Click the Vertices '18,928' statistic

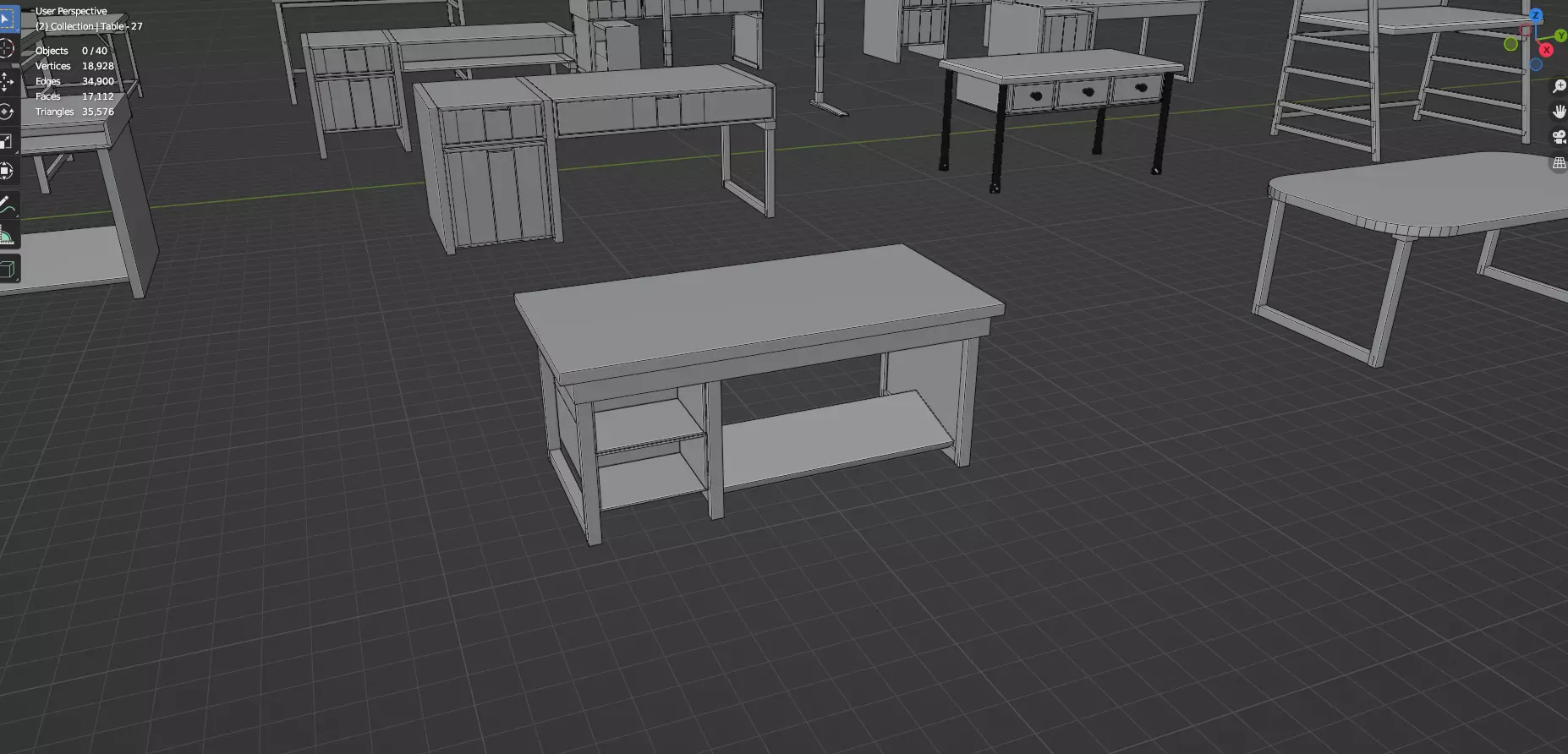coord(97,66)
